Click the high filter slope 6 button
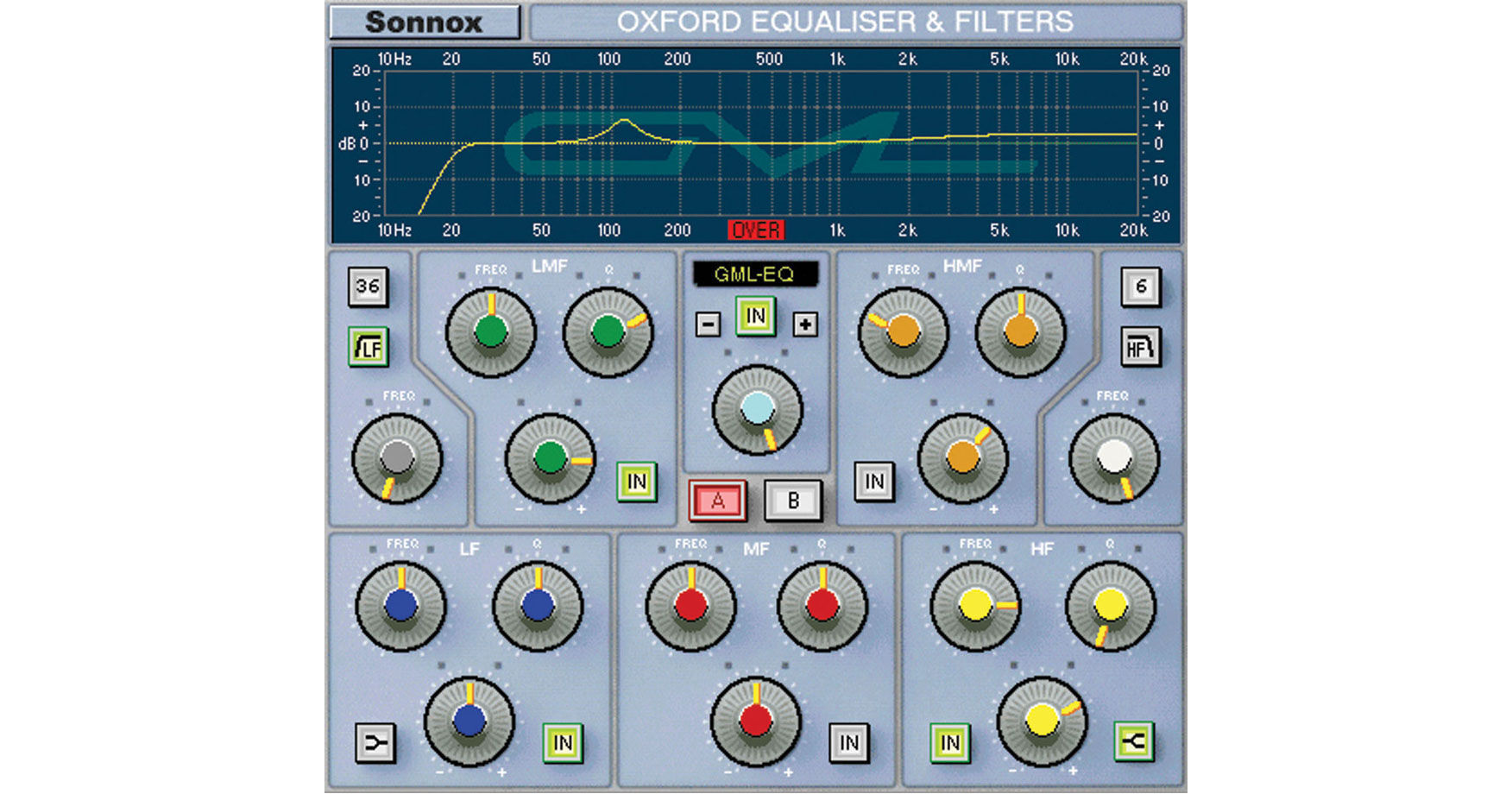This screenshot has width=1512, height=794. click(x=1141, y=287)
